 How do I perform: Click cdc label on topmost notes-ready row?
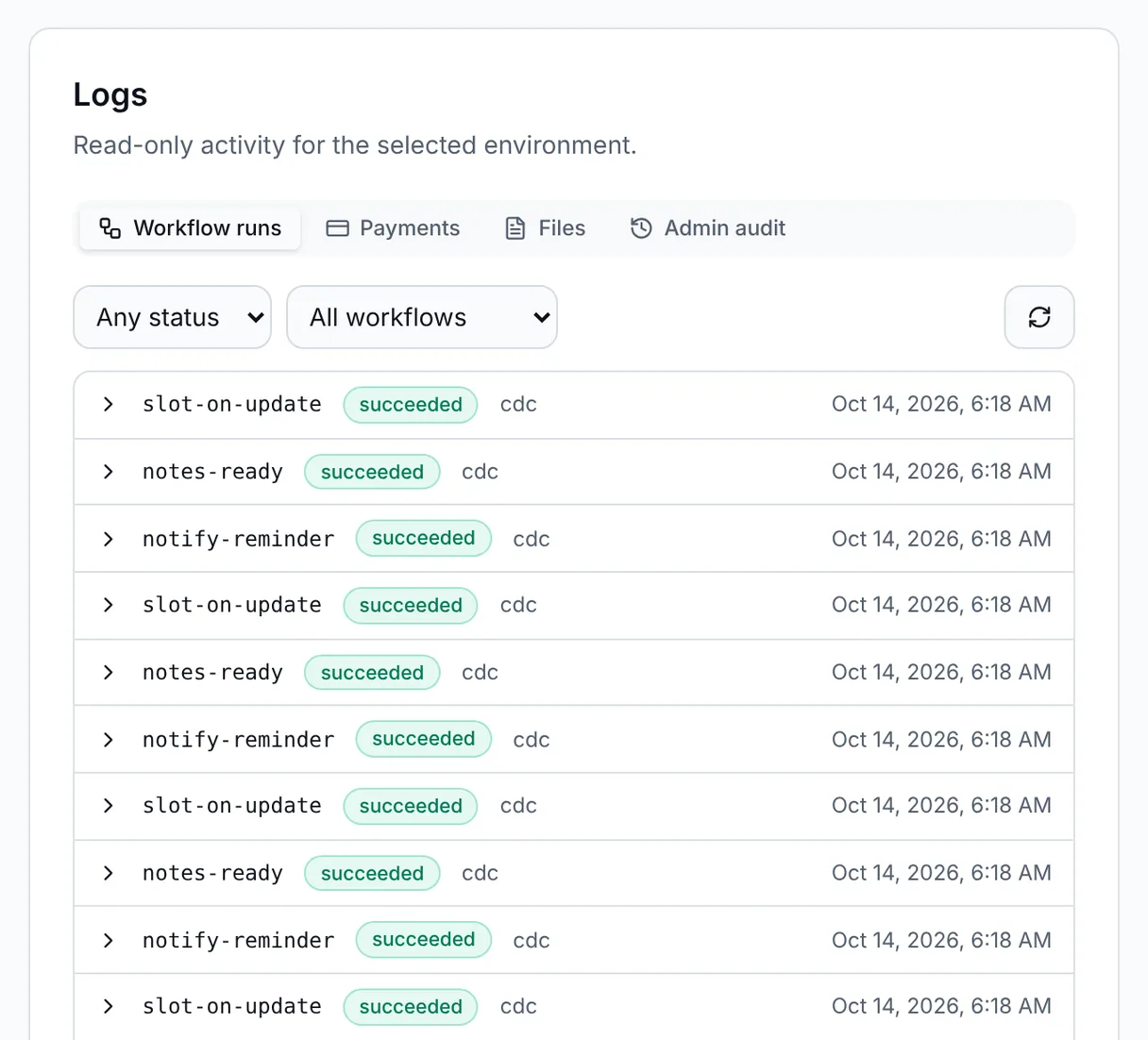tap(480, 472)
